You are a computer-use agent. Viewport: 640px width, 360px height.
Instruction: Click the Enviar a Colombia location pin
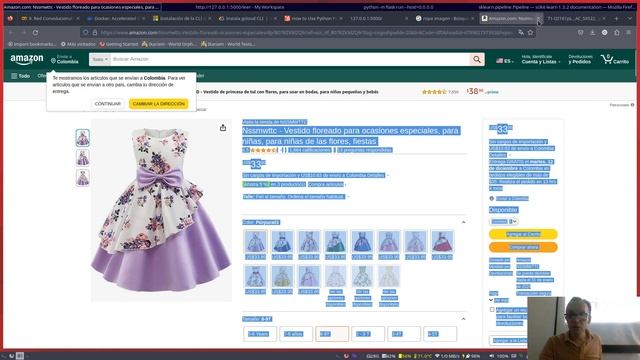tap(53, 60)
